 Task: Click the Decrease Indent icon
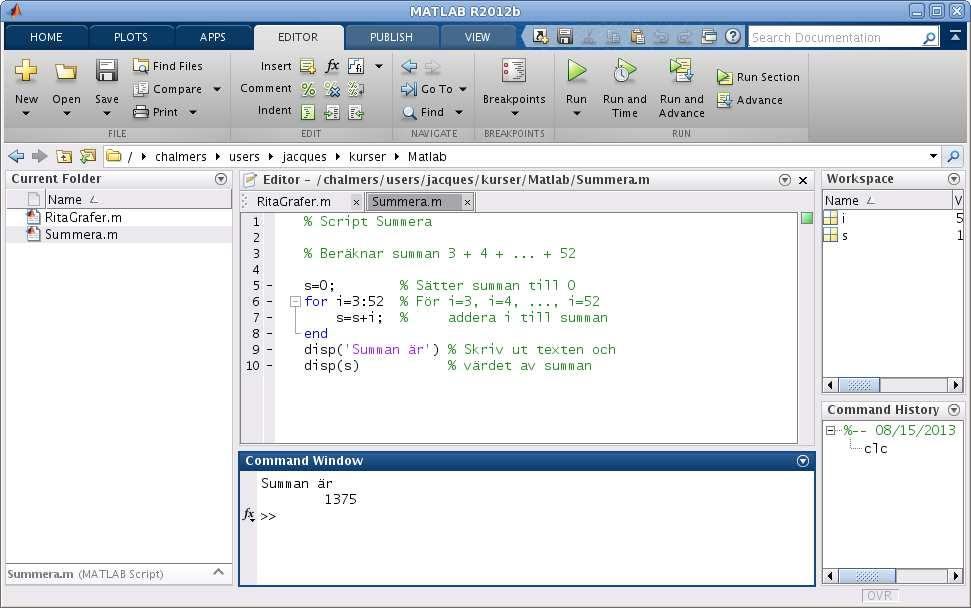pyautogui.click(x=356, y=112)
